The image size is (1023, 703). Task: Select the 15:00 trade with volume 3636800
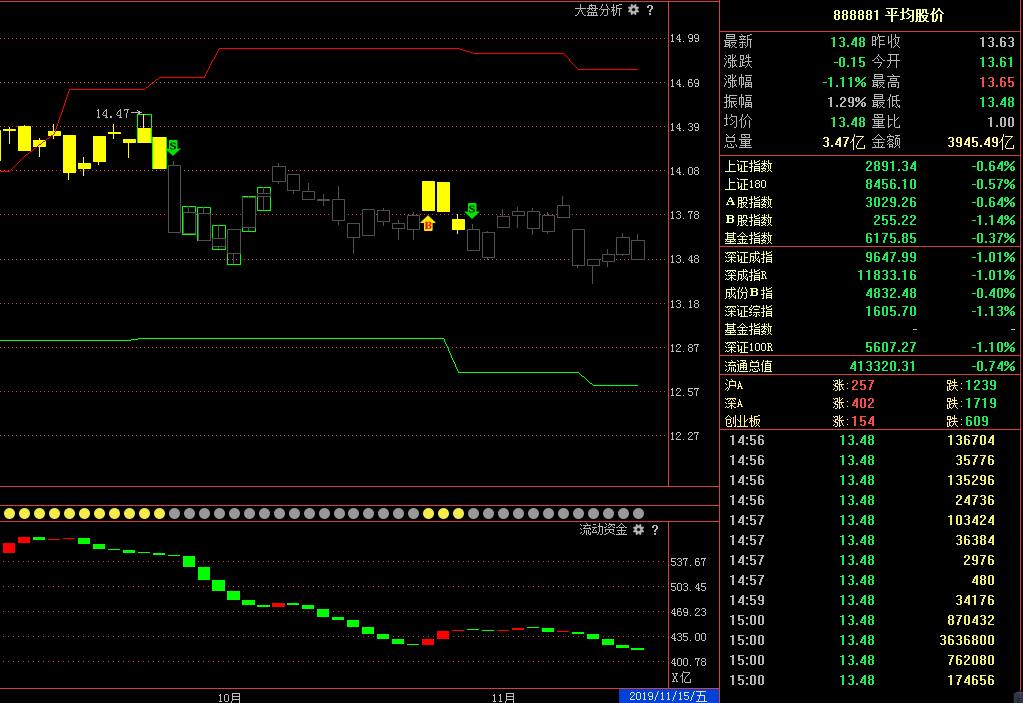click(x=870, y=640)
